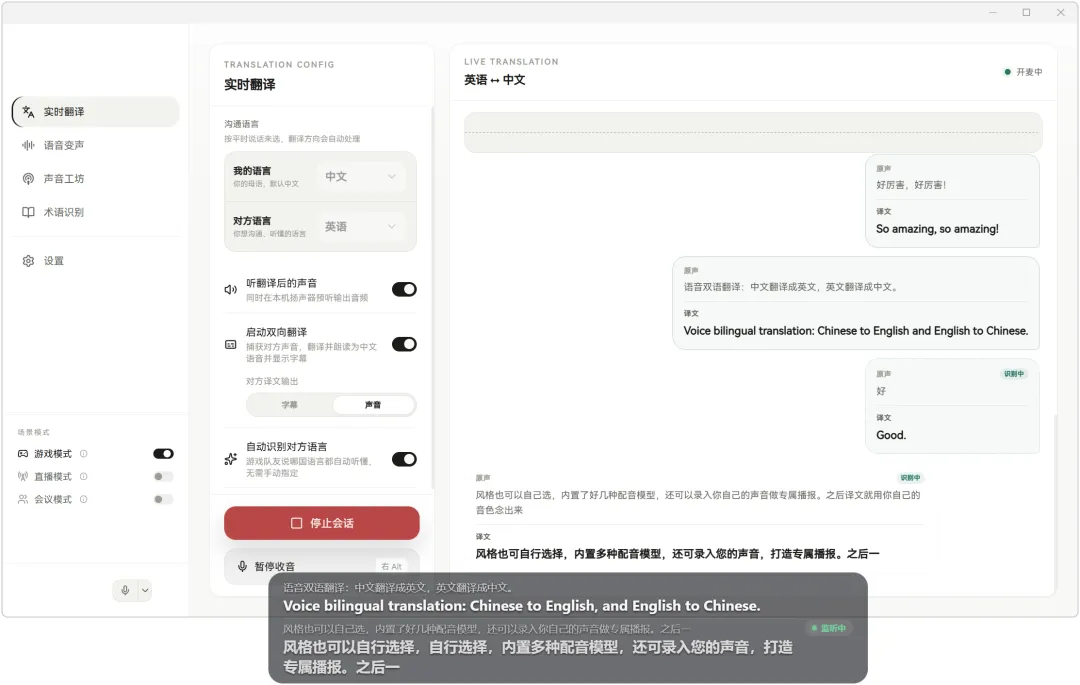This screenshot has height=685, width=1080.
Task: Switch off 游戏模式 toggle
Action: (x=163, y=454)
